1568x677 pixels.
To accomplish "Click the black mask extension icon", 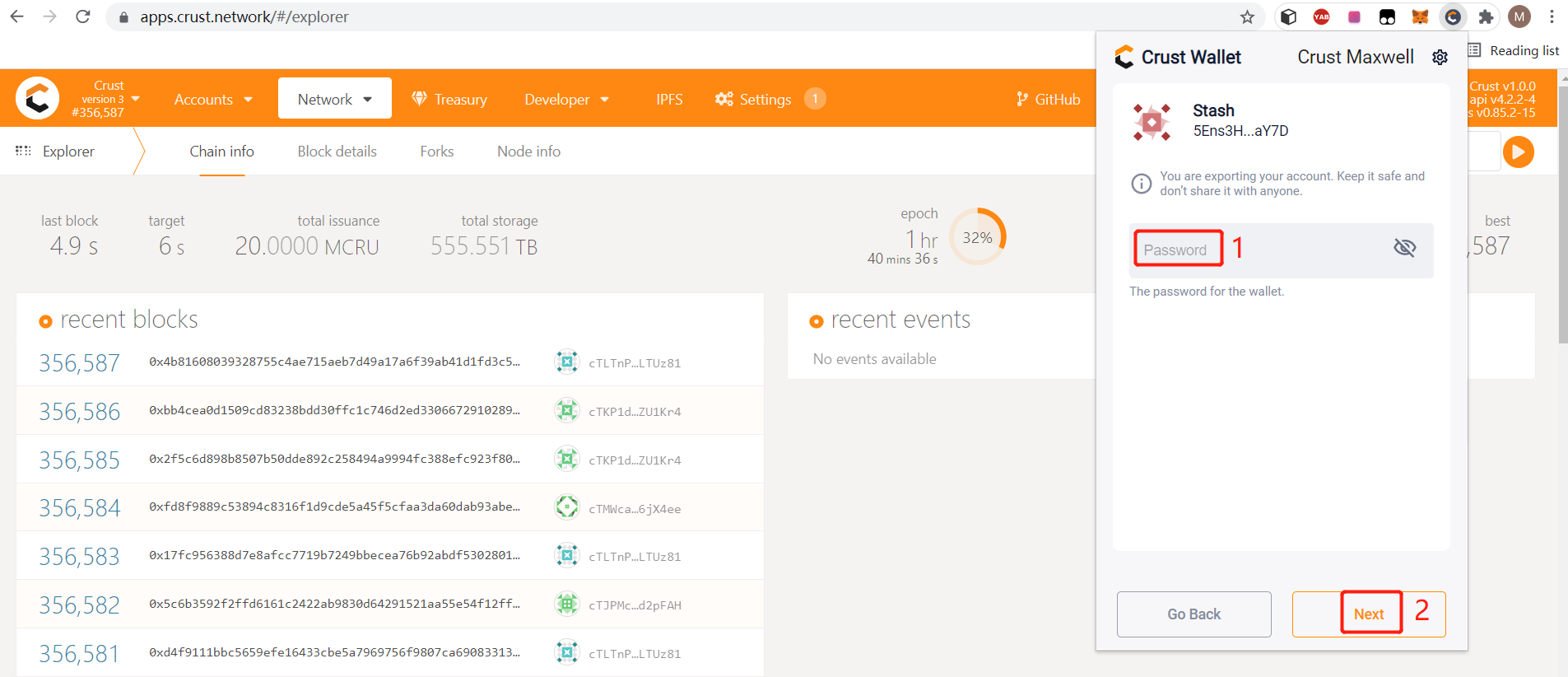I will pyautogui.click(x=1387, y=16).
